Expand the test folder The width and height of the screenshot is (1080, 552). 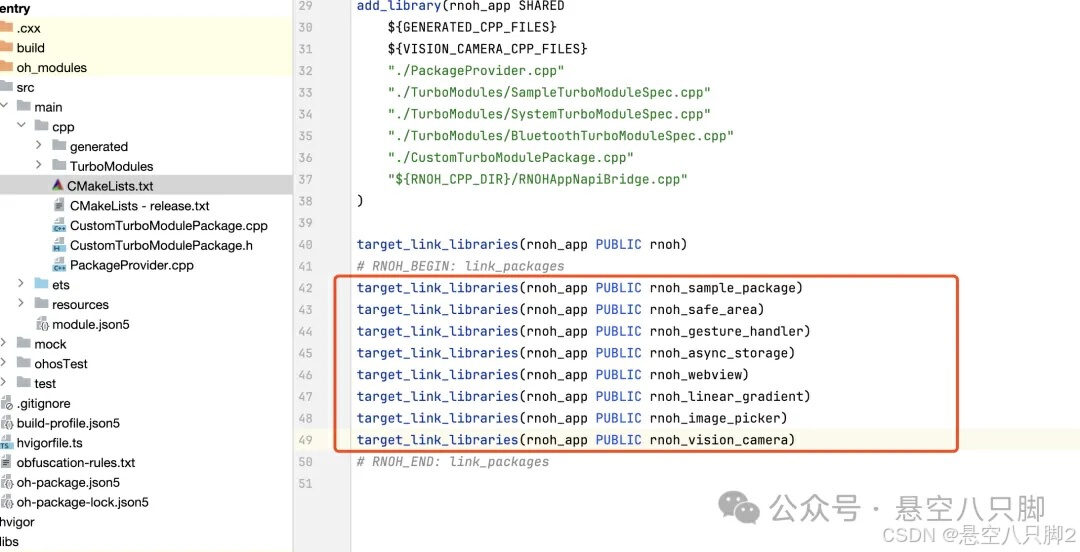(3, 382)
